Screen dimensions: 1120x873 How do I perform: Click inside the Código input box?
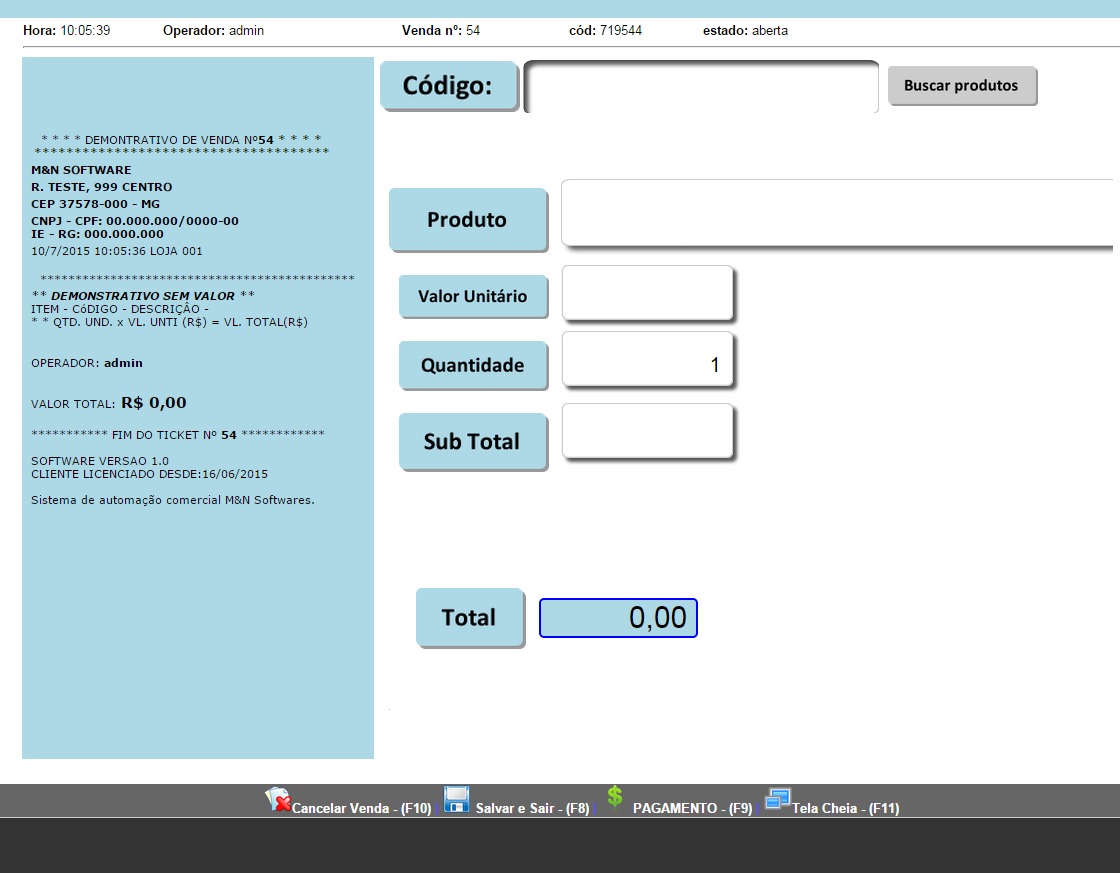pos(700,87)
